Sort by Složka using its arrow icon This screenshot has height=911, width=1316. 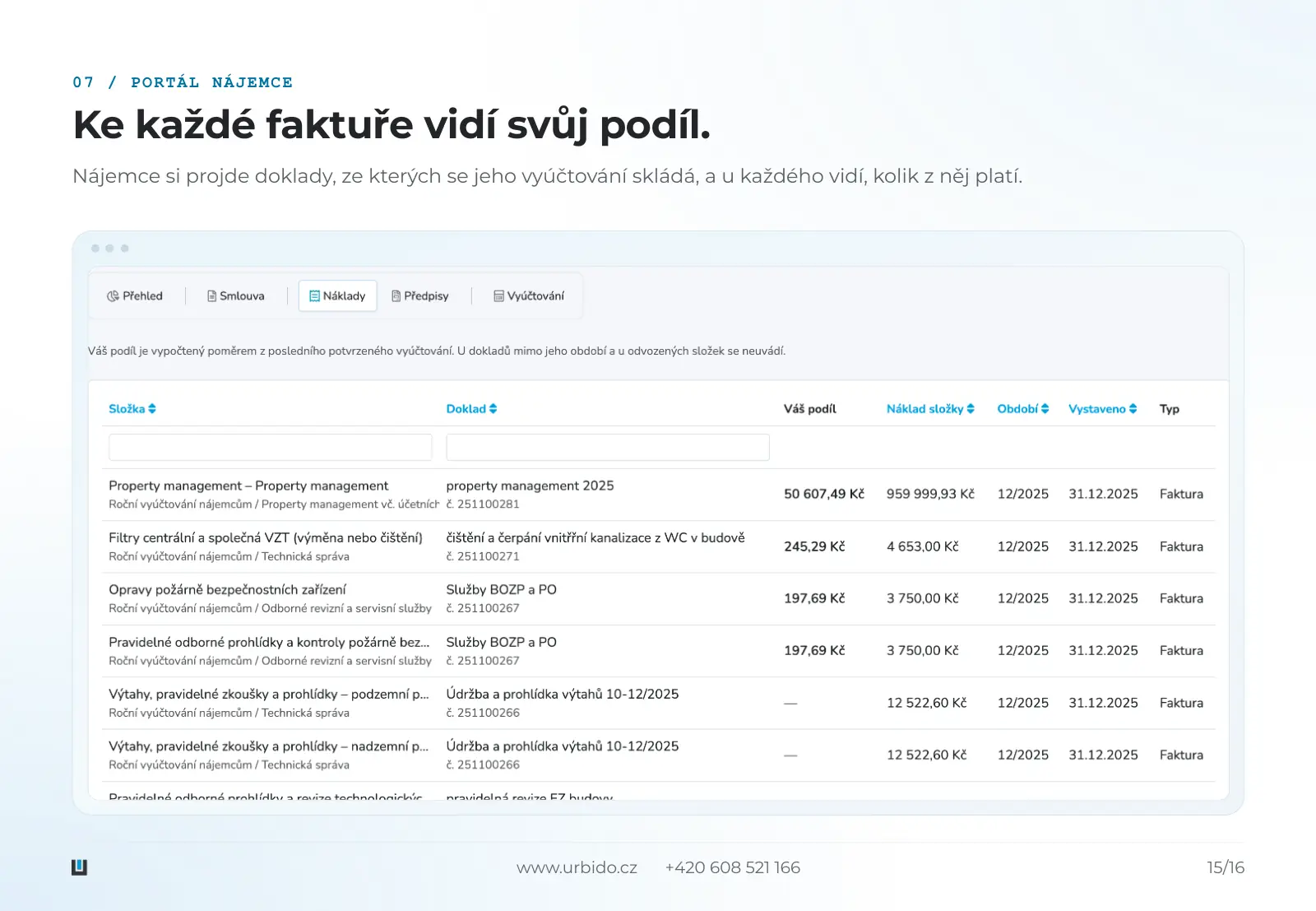(152, 409)
